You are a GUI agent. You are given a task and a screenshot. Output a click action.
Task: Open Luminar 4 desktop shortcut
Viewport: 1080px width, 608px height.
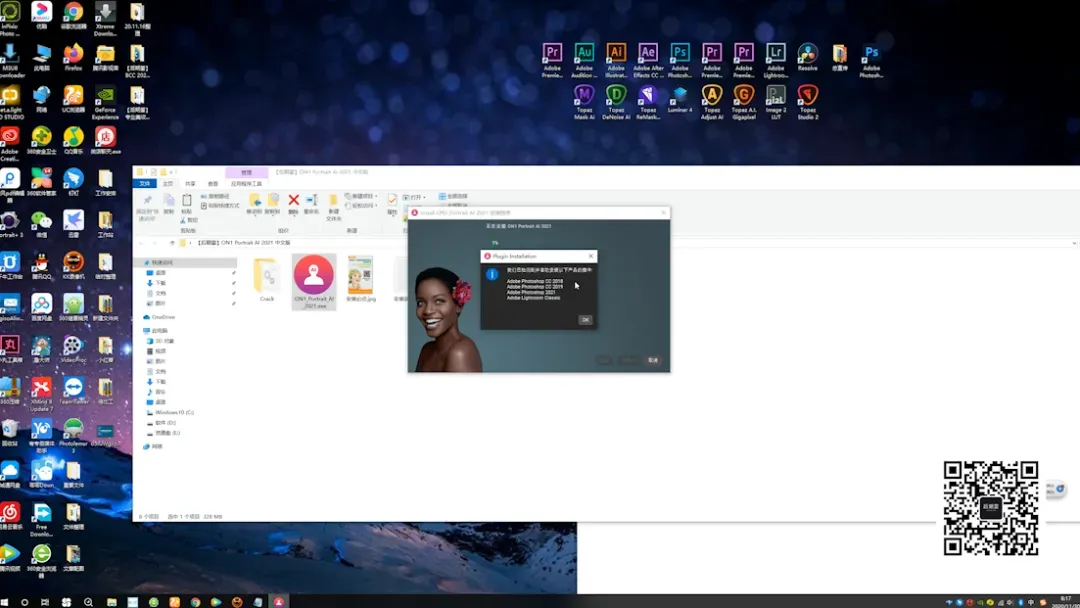680,100
